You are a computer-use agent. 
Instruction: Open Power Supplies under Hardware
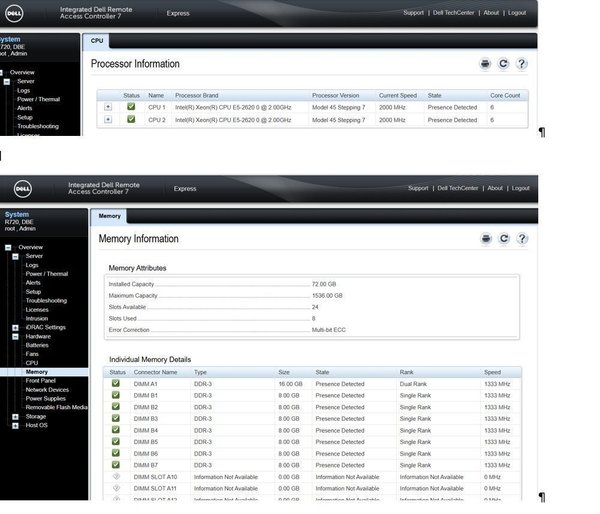click(46, 398)
